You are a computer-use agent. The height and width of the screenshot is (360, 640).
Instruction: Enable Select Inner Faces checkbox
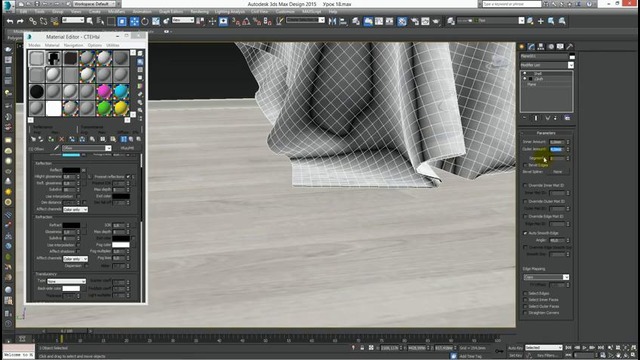pyautogui.click(x=525, y=300)
